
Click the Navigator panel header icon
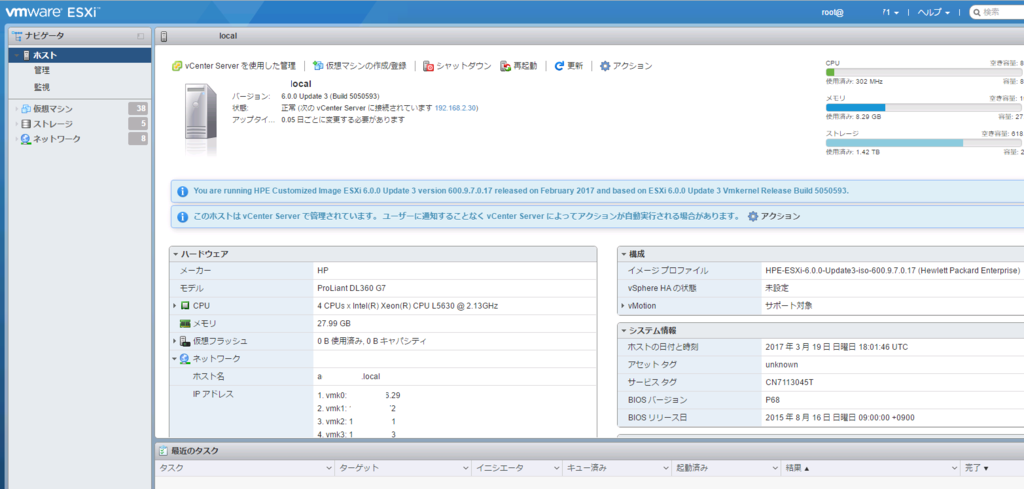(x=16, y=36)
